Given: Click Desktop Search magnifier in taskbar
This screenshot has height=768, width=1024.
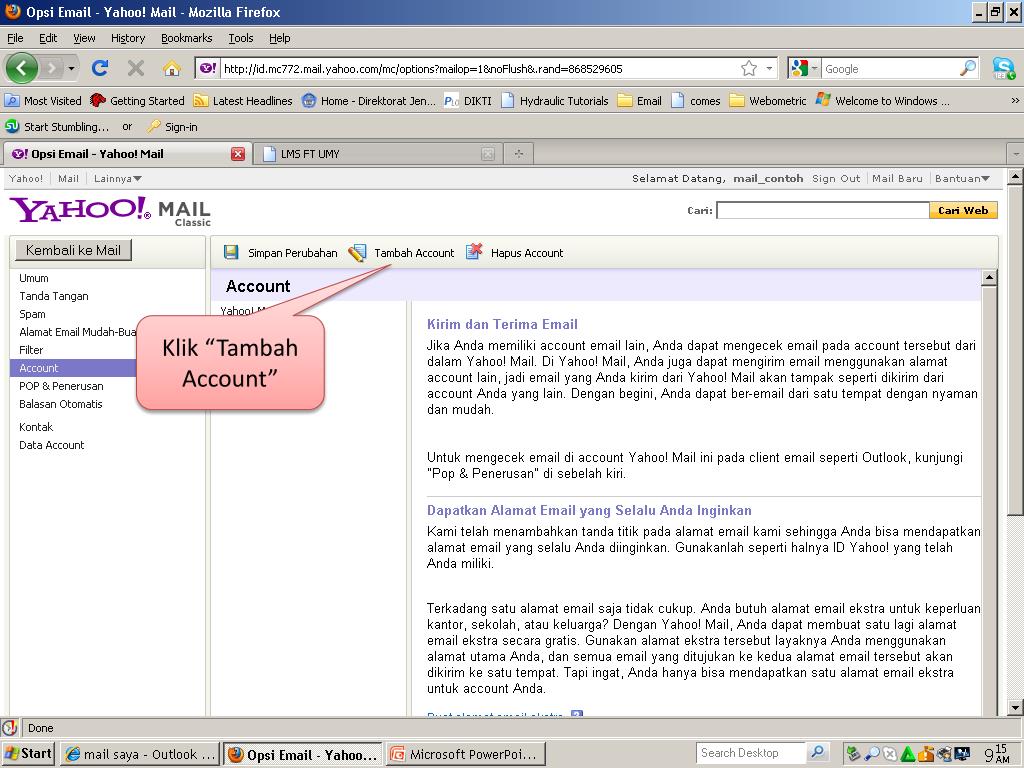Looking at the screenshot, I should pos(817,752).
